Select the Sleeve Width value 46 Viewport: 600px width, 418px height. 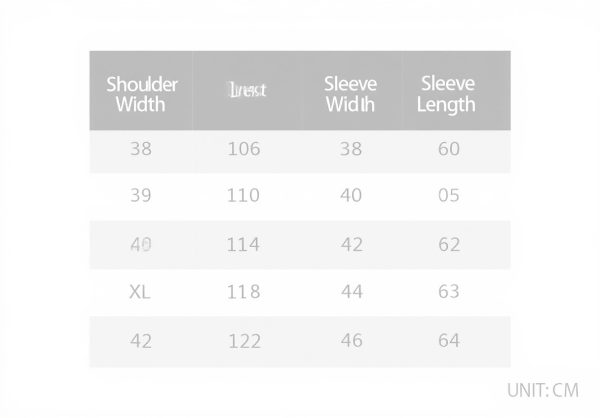pos(351,341)
